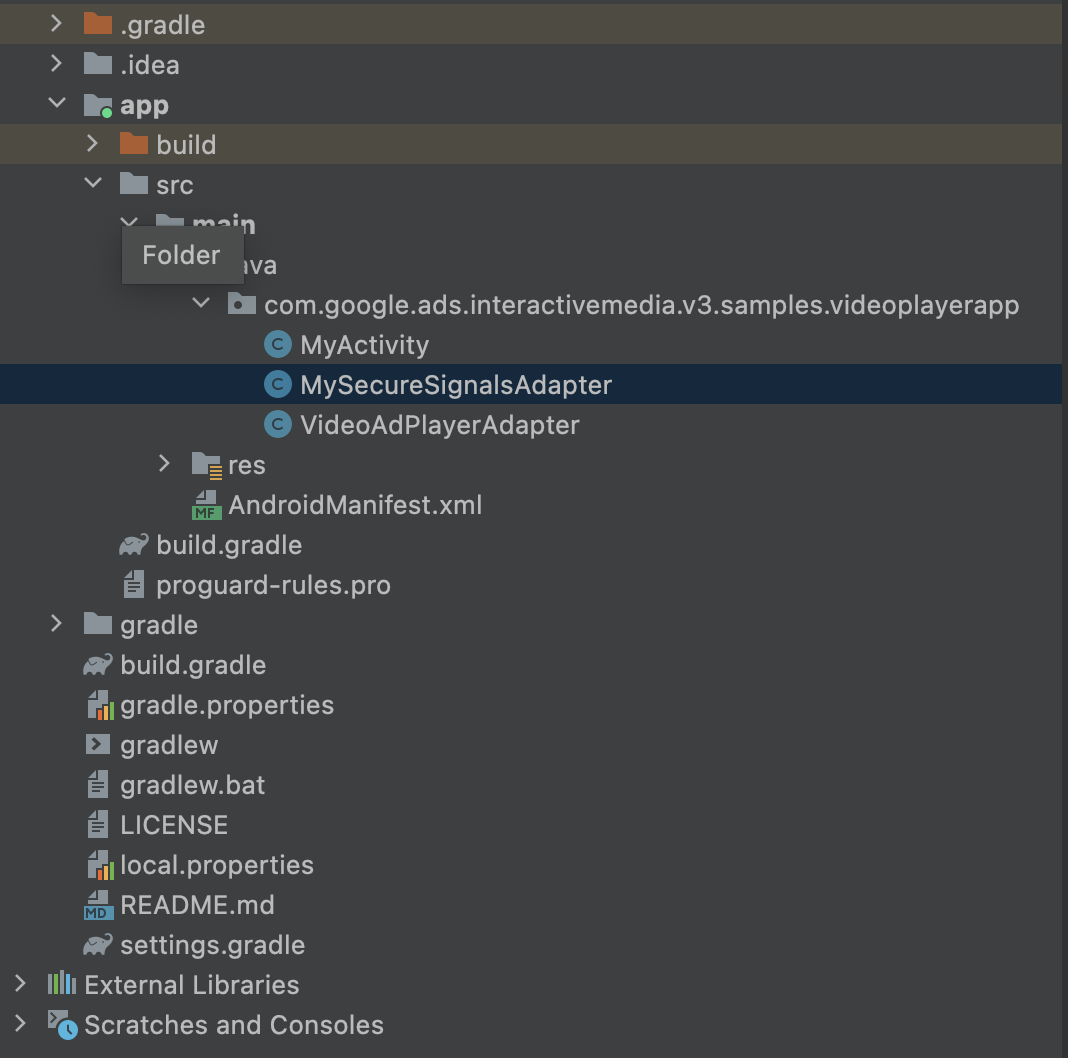Image resolution: width=1068 pixels, height=1058 pixels.
Task: Select the local.properties file
Action: click(217, 865)
